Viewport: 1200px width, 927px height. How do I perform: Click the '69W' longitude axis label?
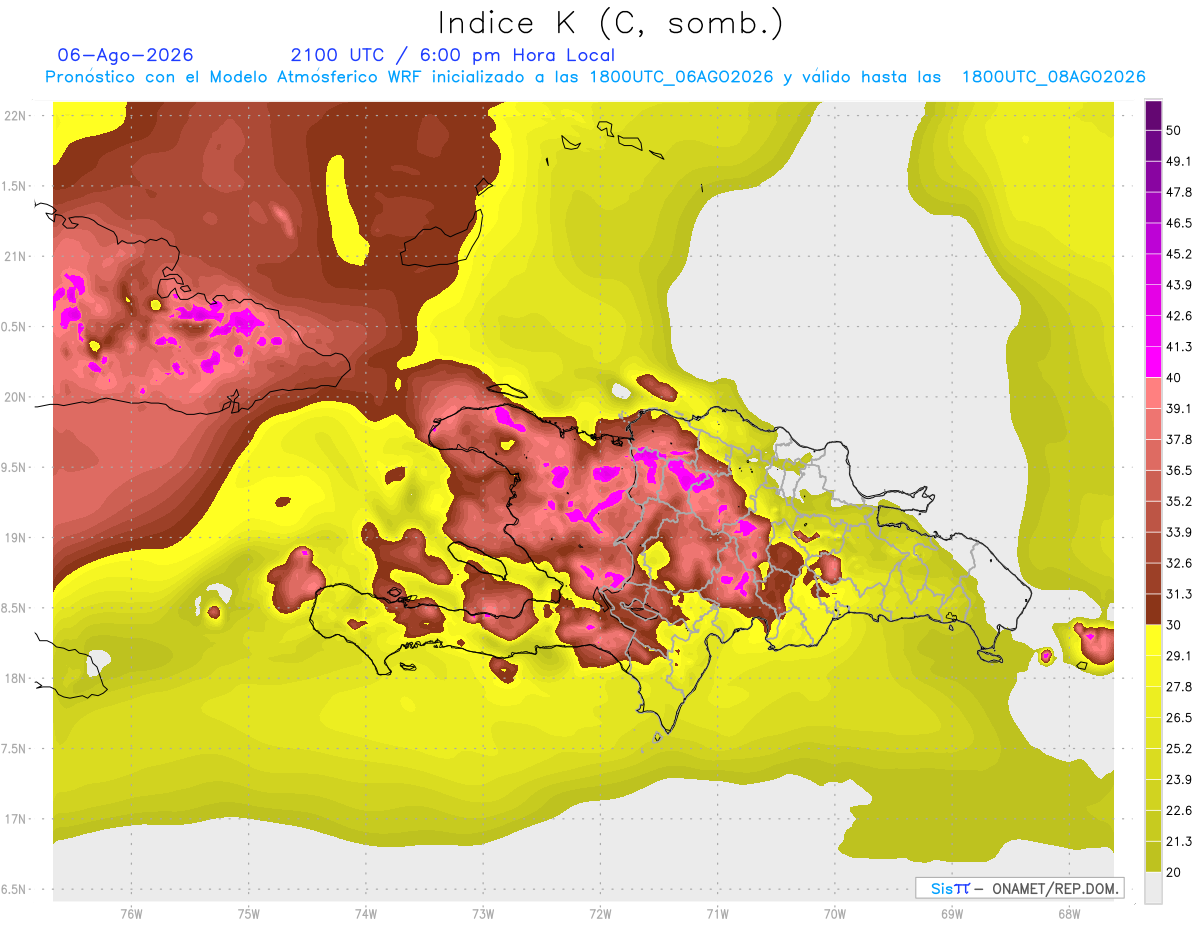(952, 913)
